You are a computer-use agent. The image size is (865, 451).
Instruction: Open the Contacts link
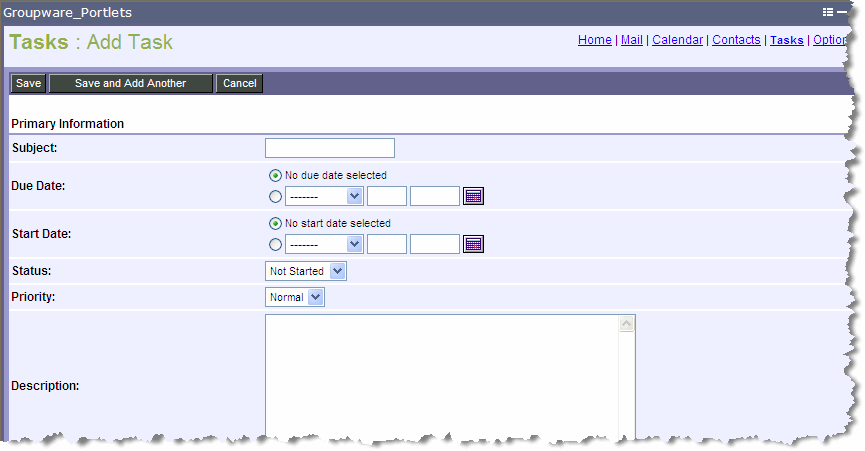click(x=736, y=40)
